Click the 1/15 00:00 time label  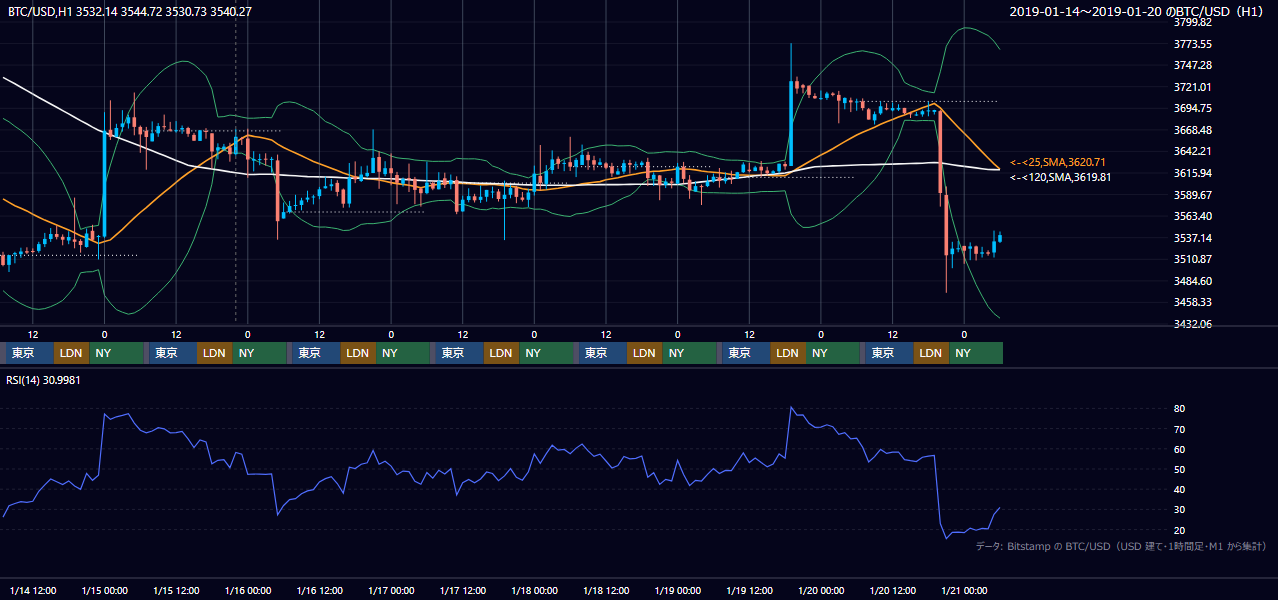tap(105, 591)
